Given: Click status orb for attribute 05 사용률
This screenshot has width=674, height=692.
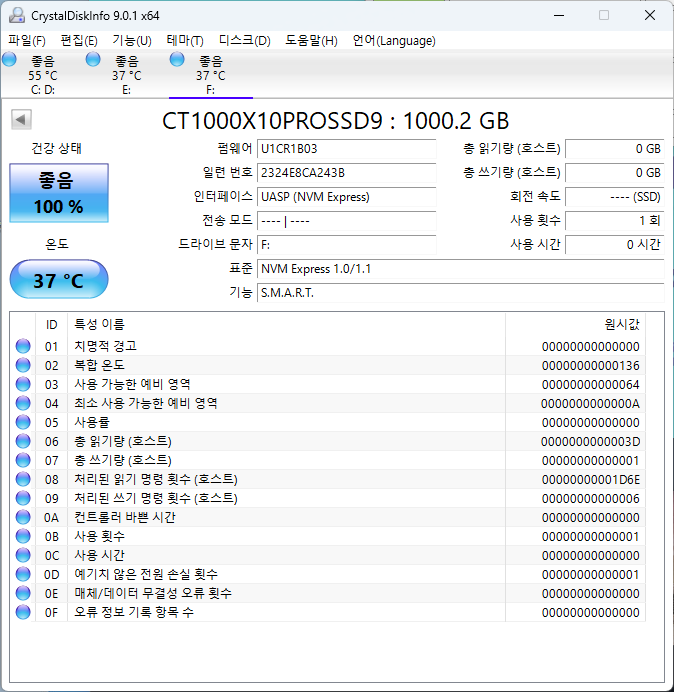Looking at the screenshot, I should (23, 422).
